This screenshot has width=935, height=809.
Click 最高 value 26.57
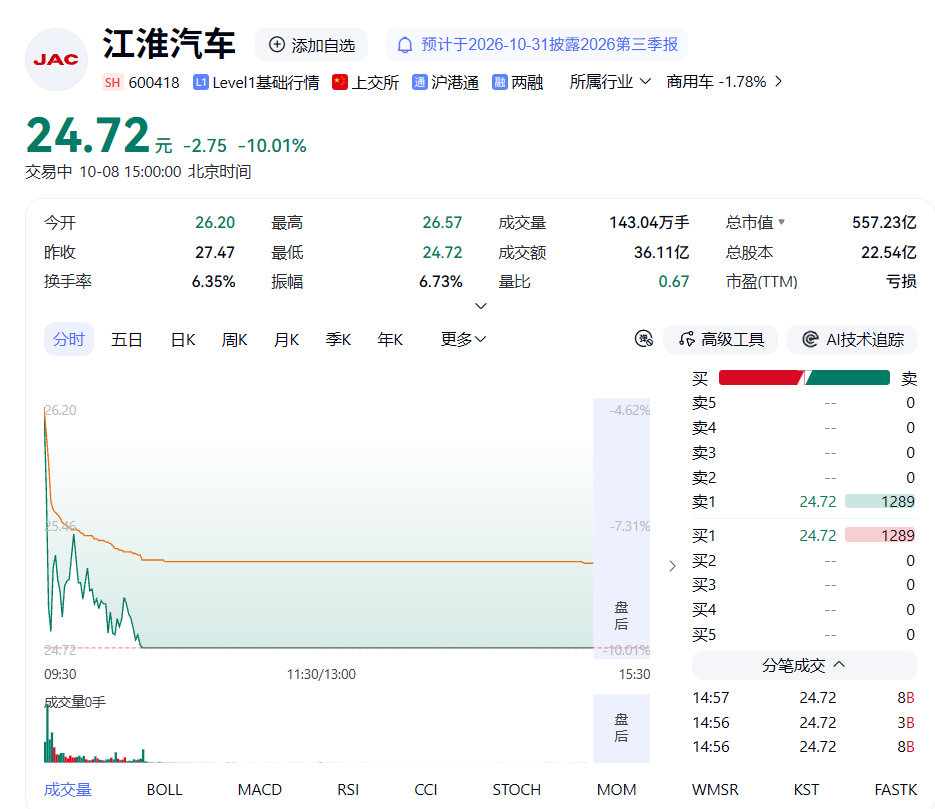coord(442,222)
